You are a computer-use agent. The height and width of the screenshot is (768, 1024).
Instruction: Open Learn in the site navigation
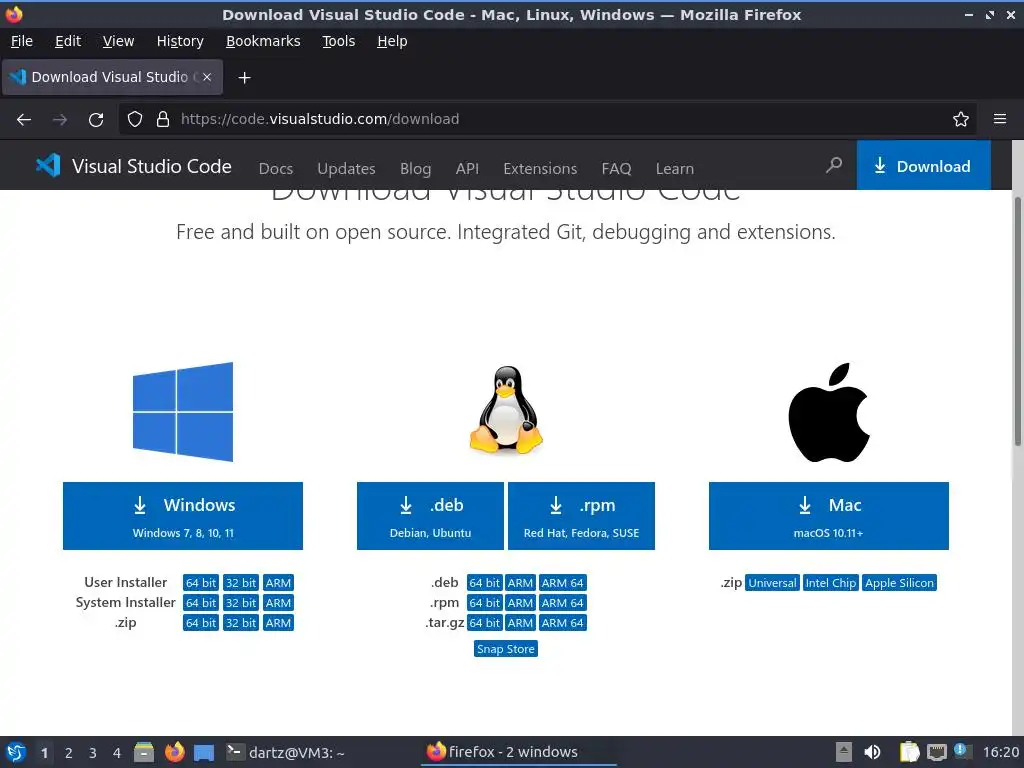[675, 168]
